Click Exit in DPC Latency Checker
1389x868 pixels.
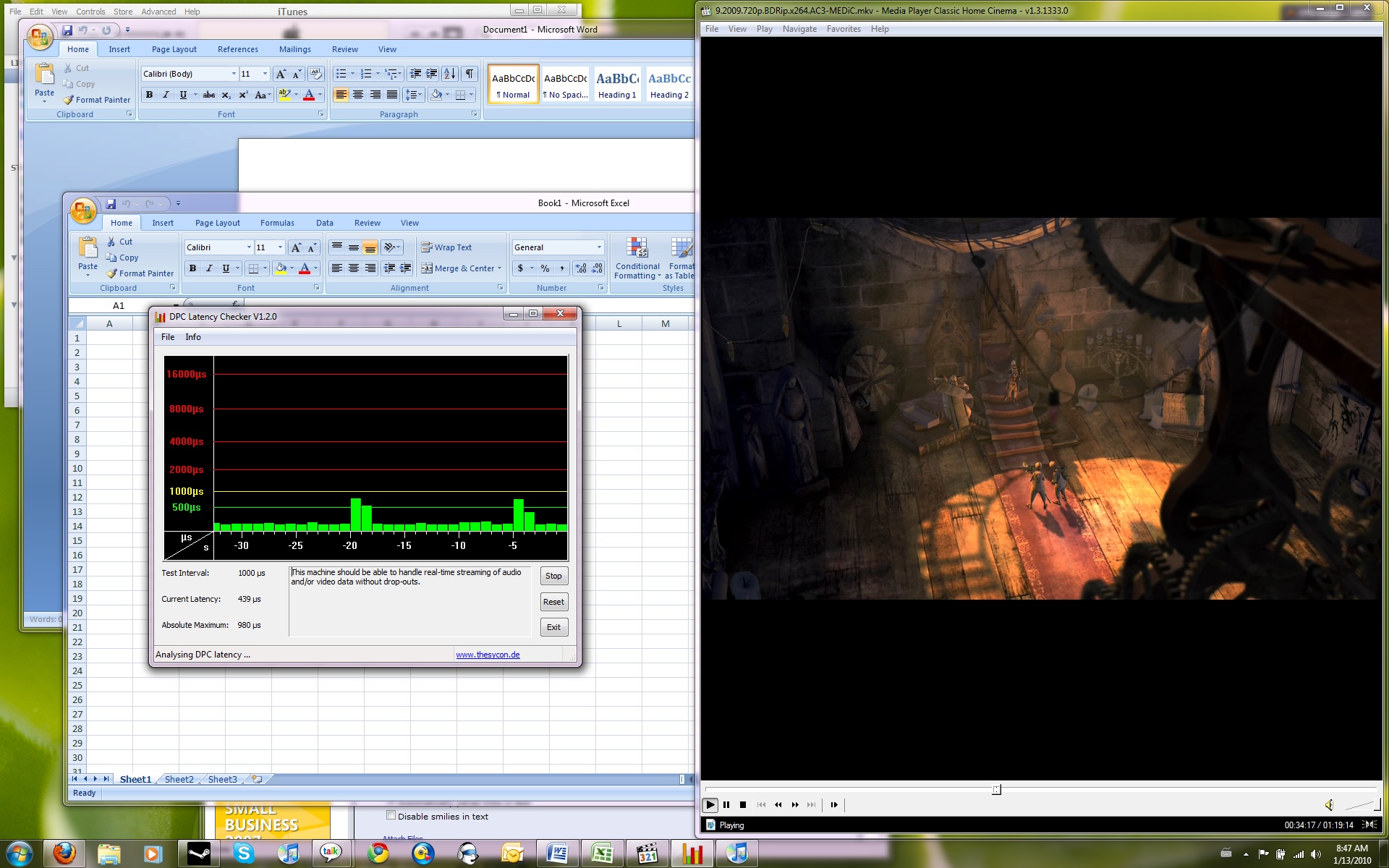(x=553, y=627)
